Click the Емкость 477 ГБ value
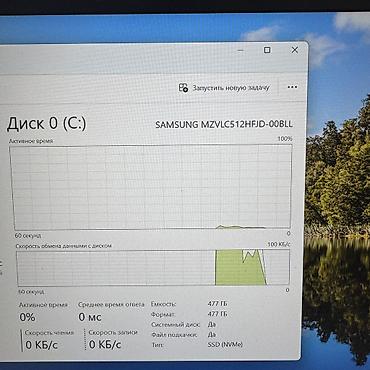This screenshot has width=370, height=370. pyautogui.click(x=217, y=304)
